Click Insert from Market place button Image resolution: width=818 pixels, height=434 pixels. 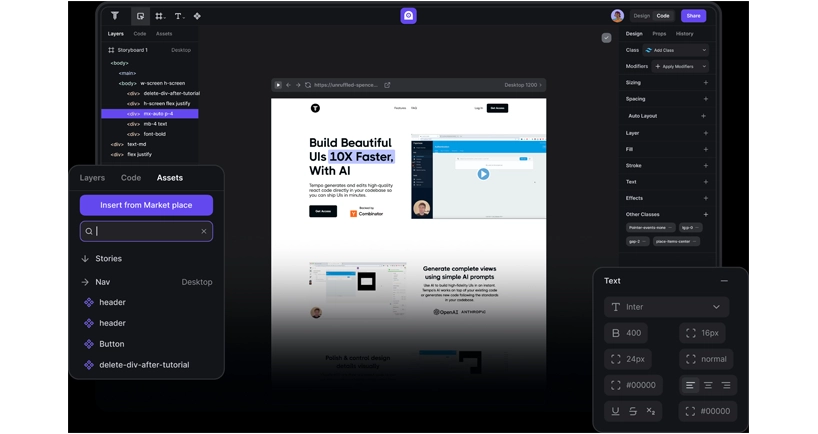[146, 205]
